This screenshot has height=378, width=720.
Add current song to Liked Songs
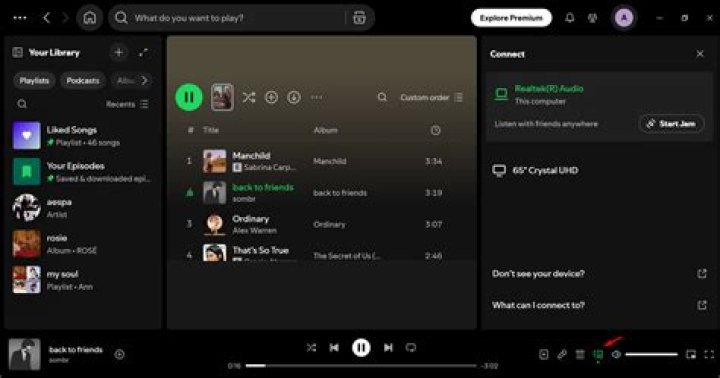119,354
